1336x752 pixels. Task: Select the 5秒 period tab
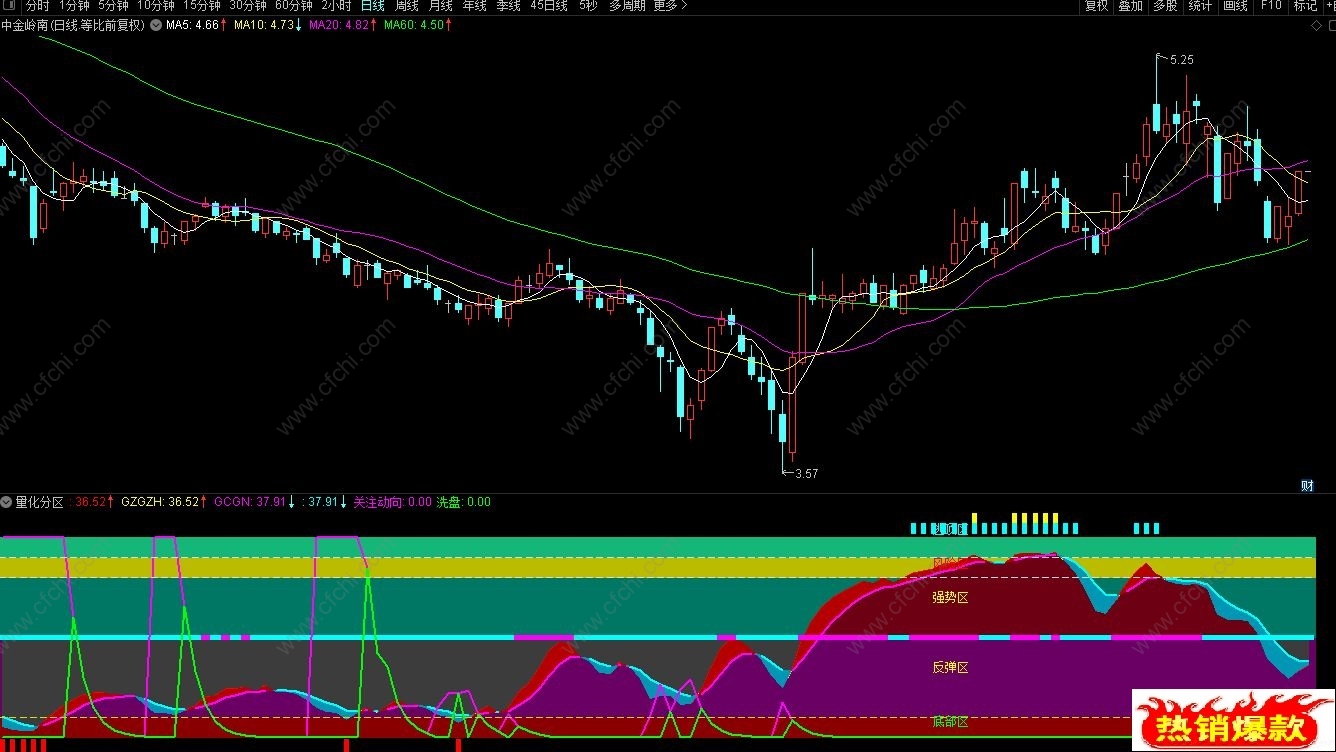(588, 6)
